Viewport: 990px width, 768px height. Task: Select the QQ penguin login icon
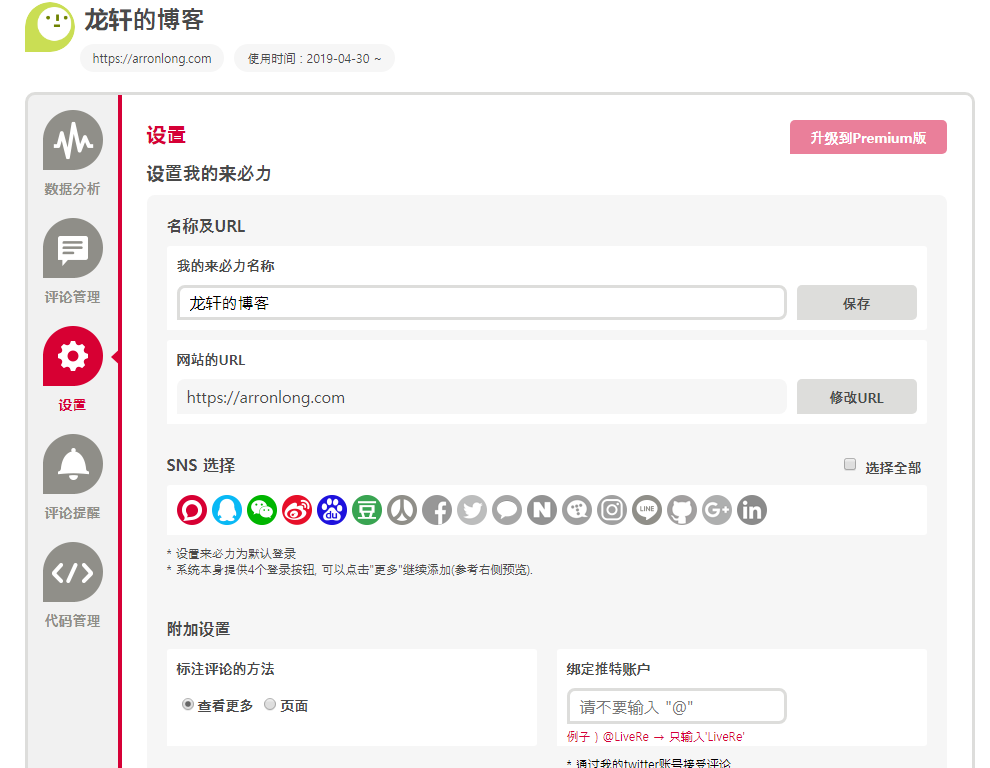[x=227, y=510]
